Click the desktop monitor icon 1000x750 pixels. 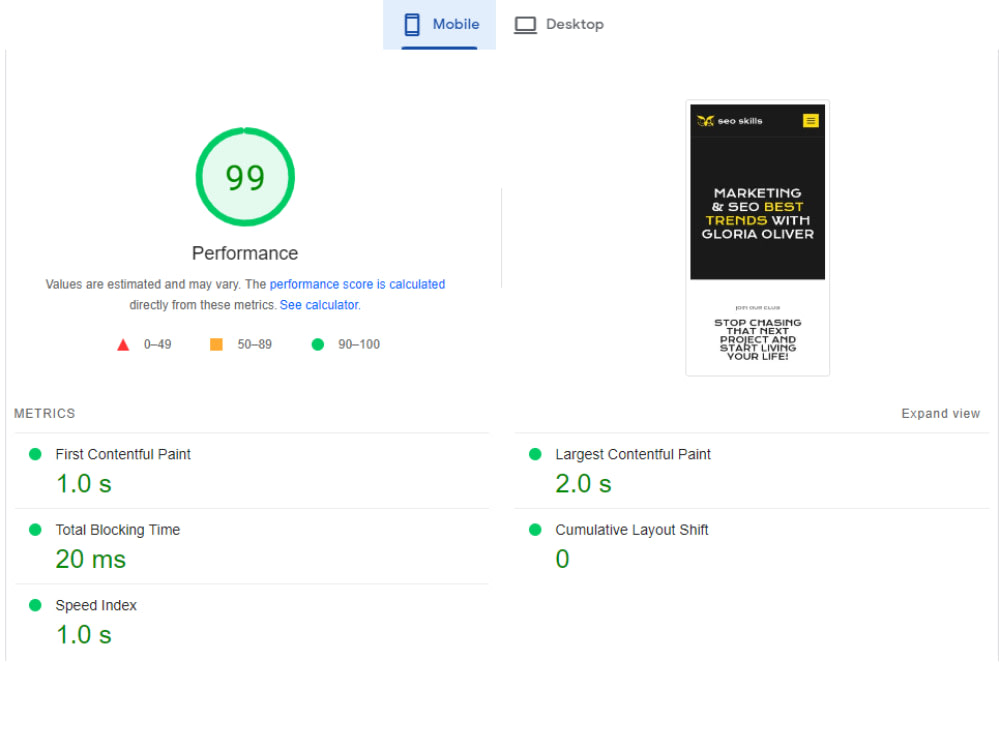coord(526,25)
